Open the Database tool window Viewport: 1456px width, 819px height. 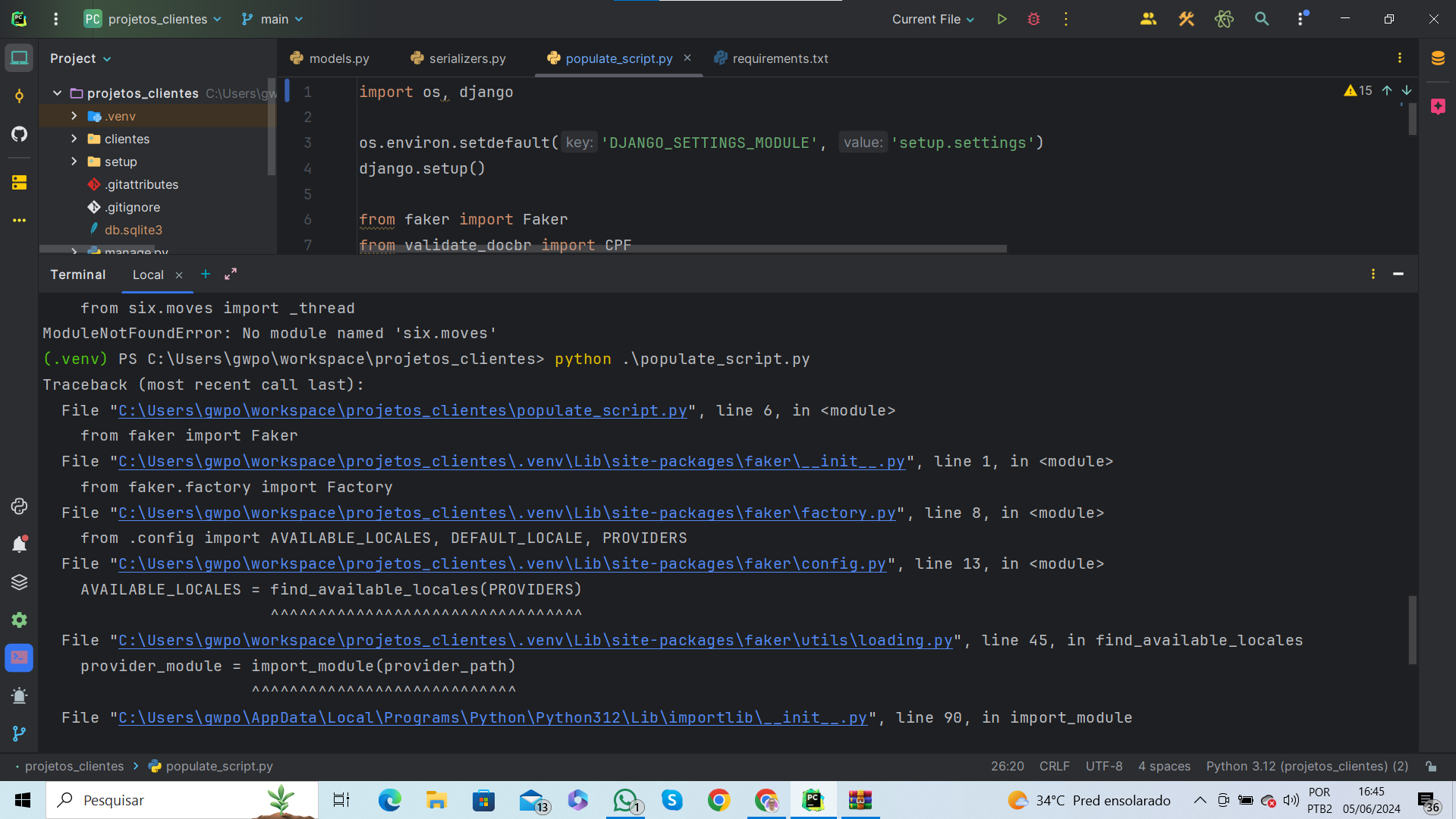coord(1437,58)
